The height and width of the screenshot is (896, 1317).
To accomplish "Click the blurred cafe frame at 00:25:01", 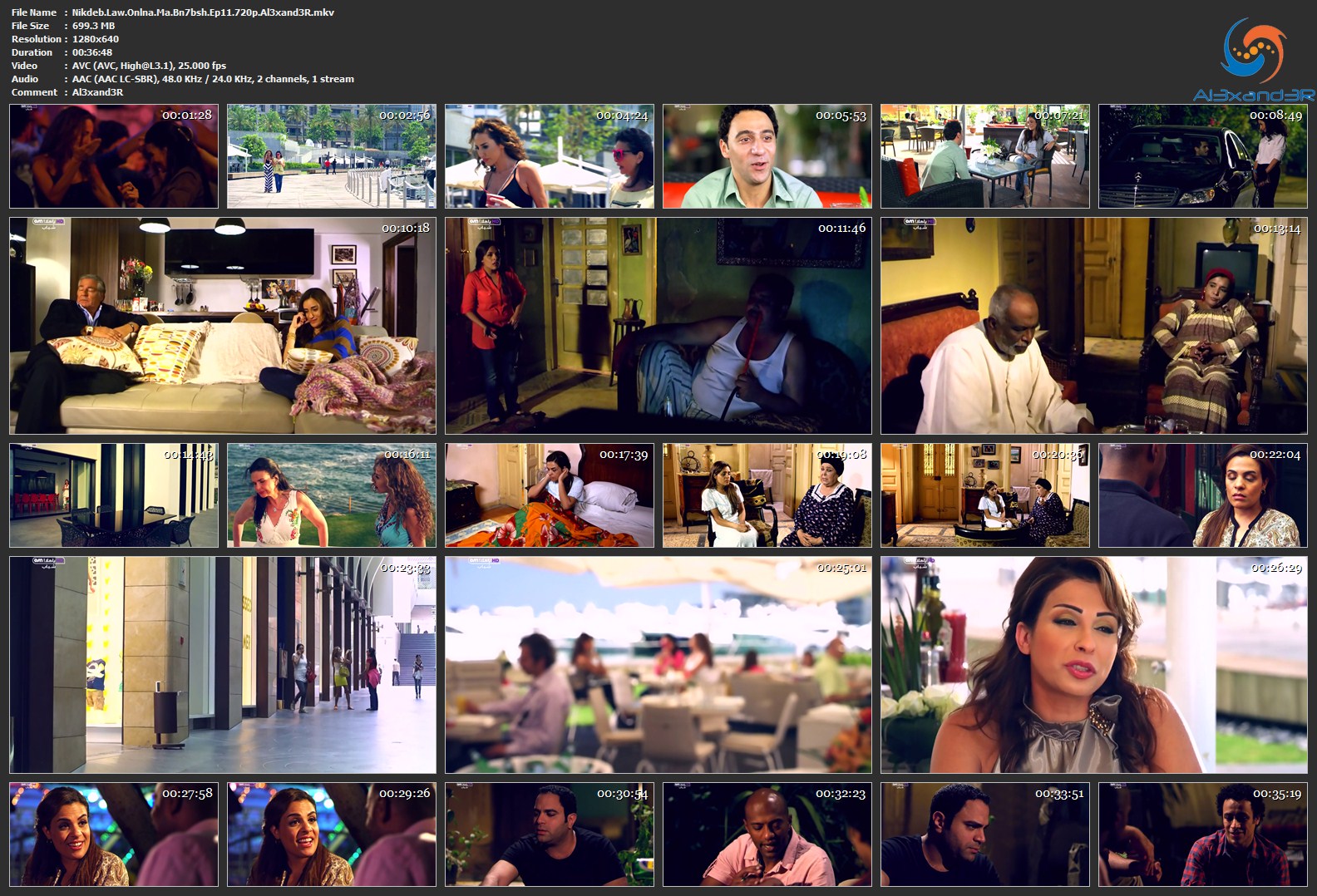I will 658,665.
